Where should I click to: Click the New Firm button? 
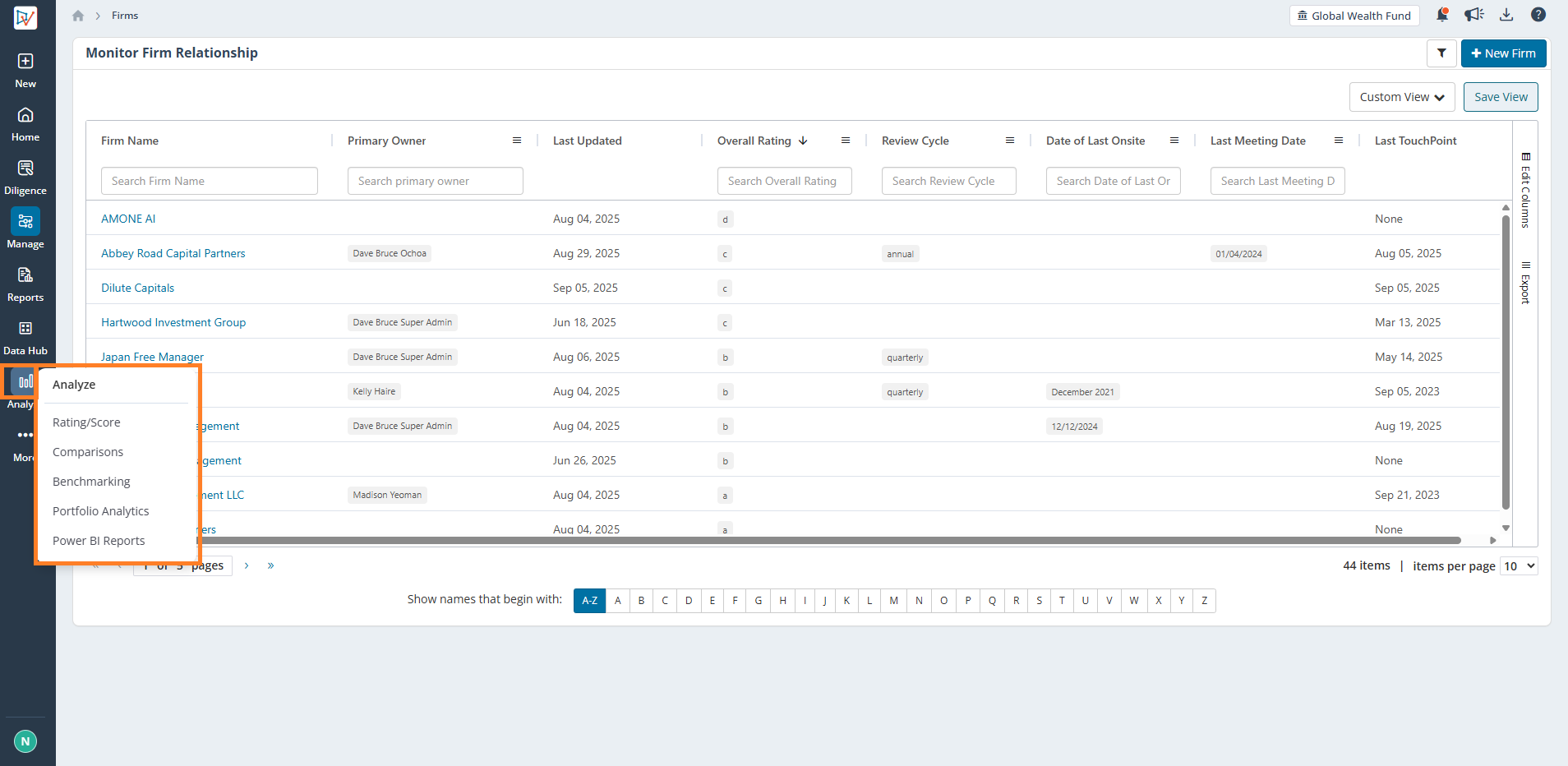click(1503, 53)
